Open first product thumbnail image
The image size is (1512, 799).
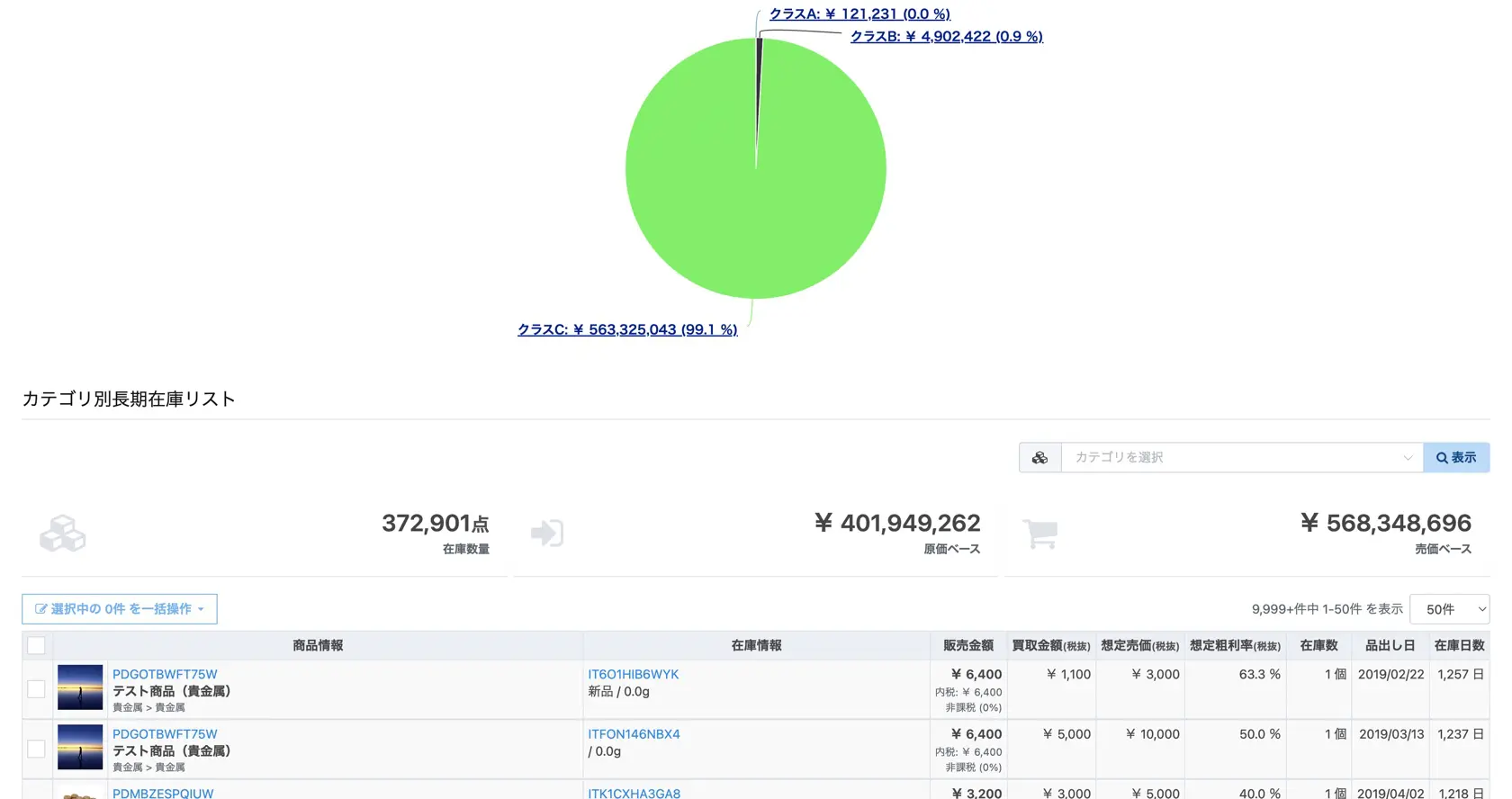tap(80, 688)
